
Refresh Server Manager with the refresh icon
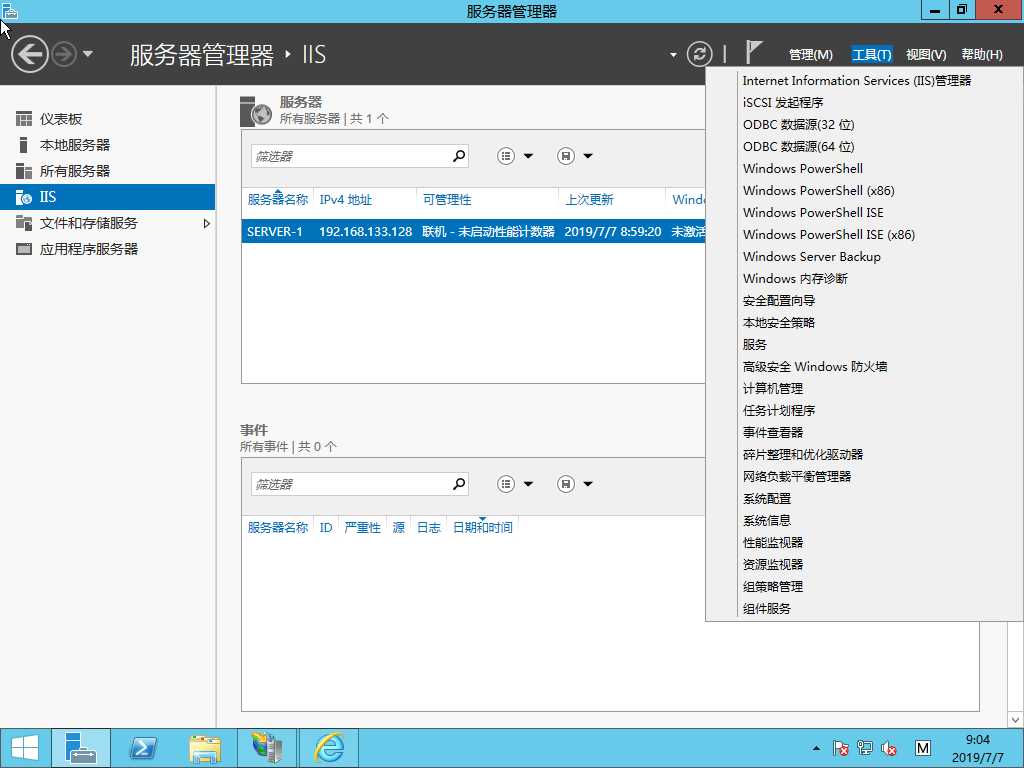pyautogui.click(x=699, y=54)
